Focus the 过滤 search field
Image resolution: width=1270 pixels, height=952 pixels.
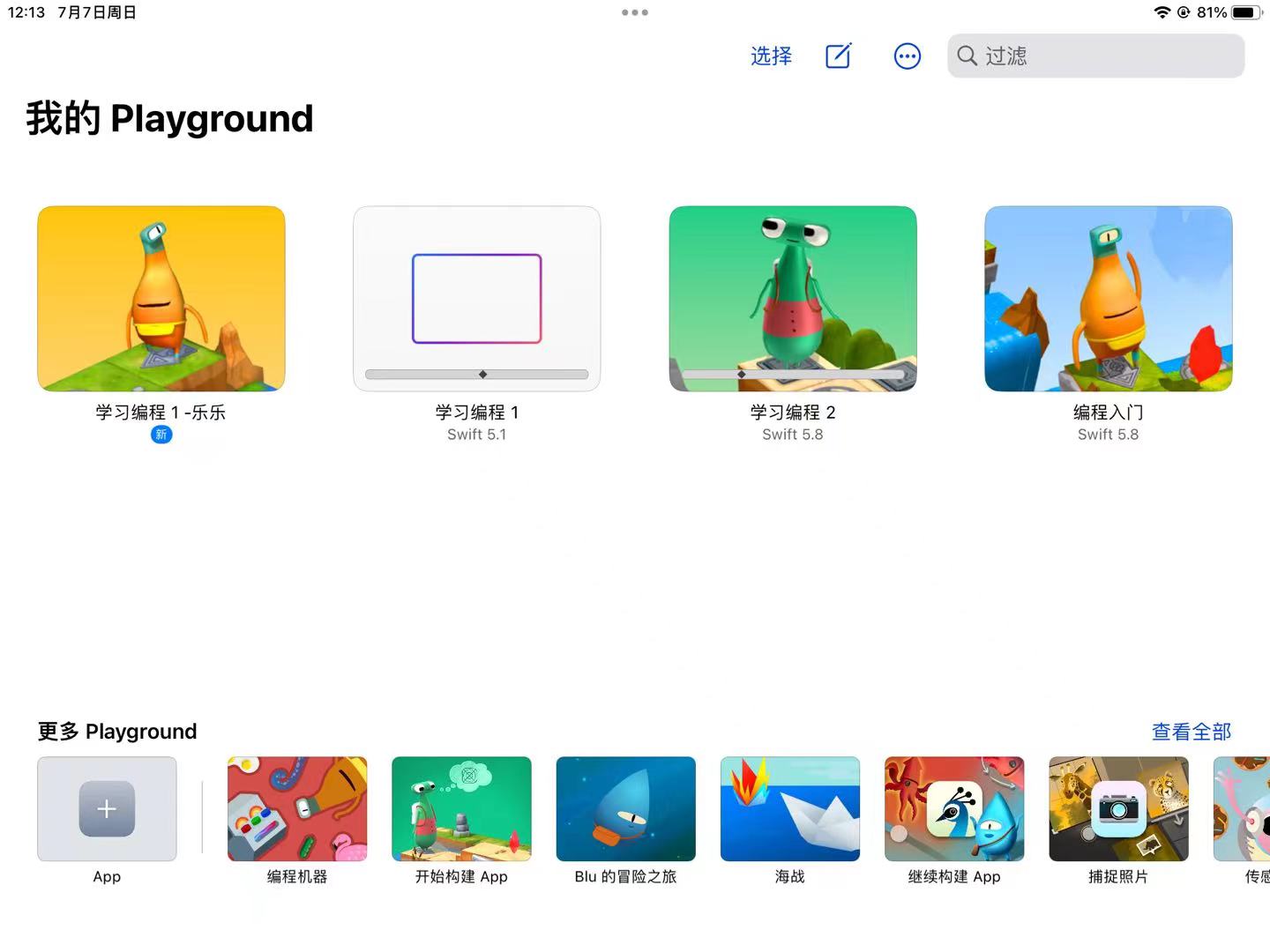pos(1095,56)
